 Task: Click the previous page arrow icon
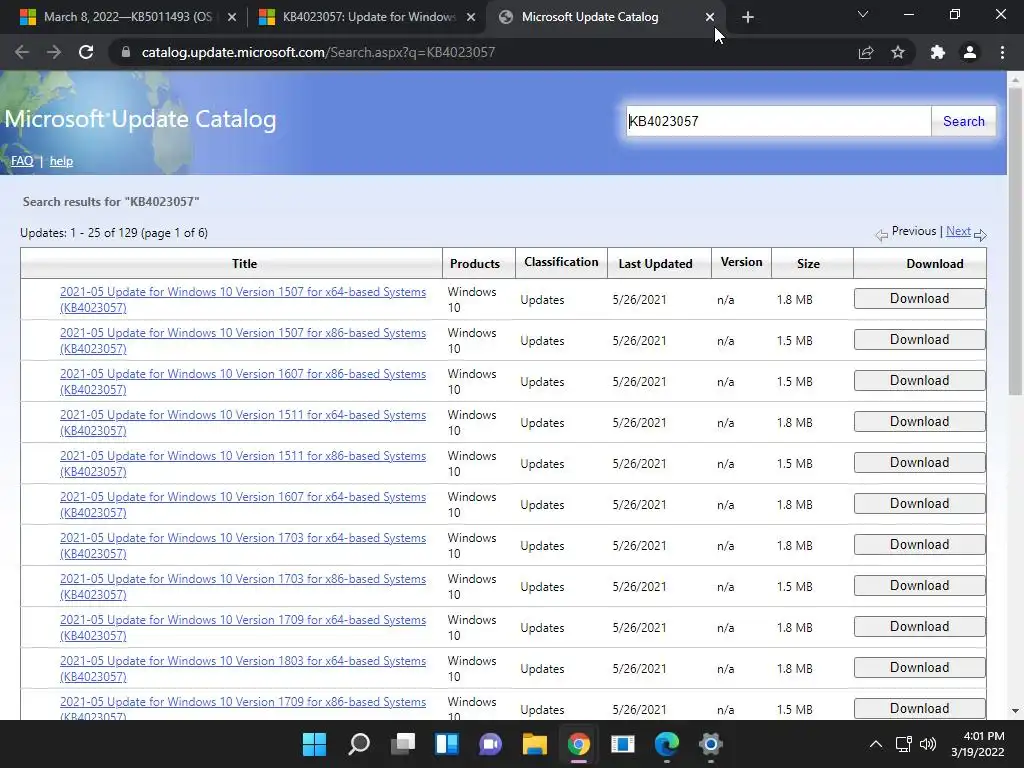pyautogui.click(x=882, y=234)
